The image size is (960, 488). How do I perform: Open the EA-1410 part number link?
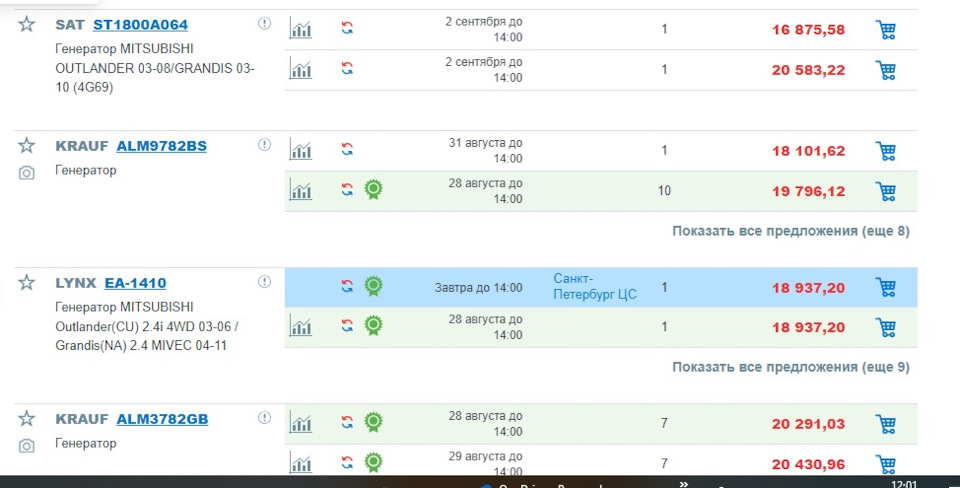tap(135, 283)
